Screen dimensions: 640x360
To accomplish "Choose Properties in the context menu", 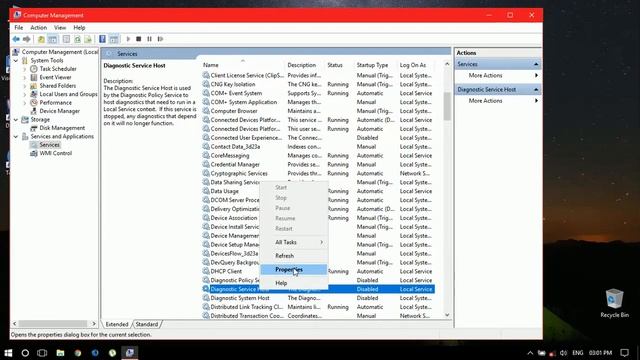I will point(293,269).
